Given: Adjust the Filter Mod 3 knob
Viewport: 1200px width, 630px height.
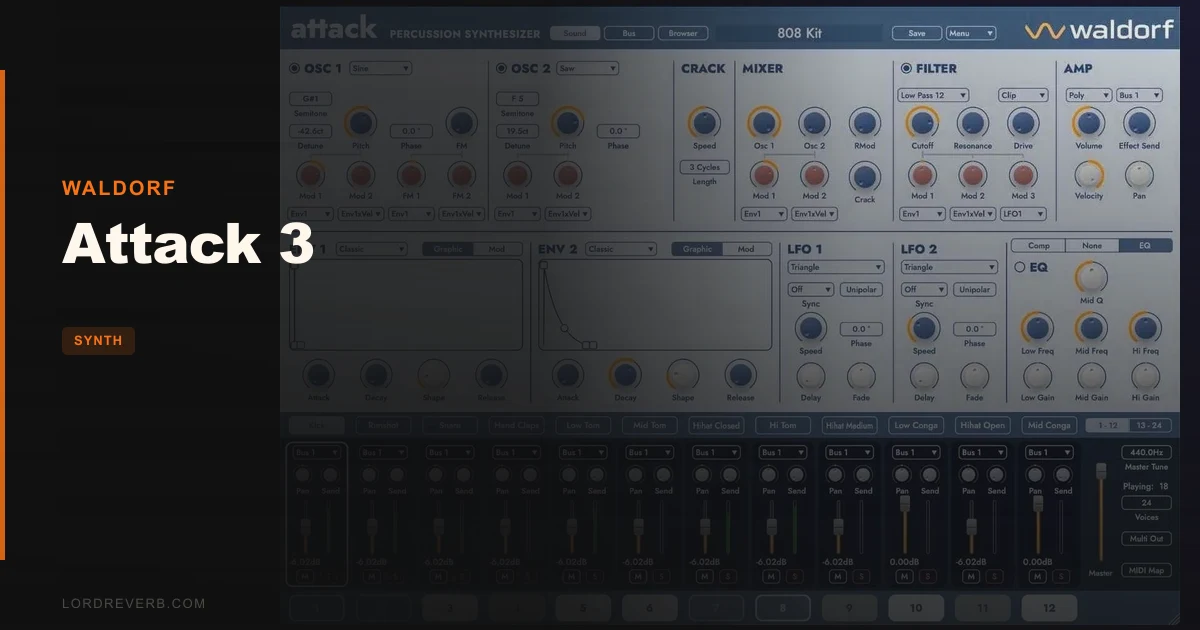Looking at the screenshot, I should click(x=1022, y=175).
